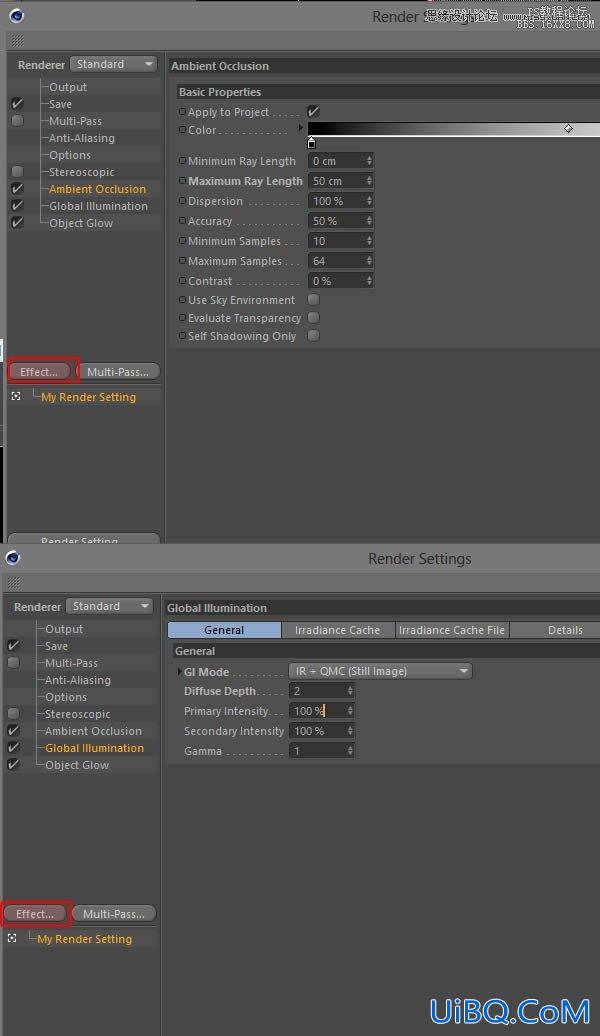Open GI Mode dropdown

tap(381, 671)
